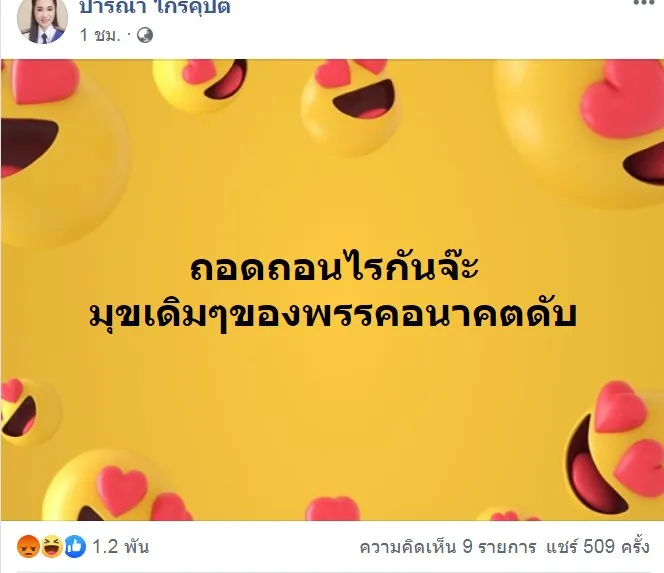664x573 pixels.
Task: Open ความคิดเห็น 9 รายการ comments
Action: tap(448, 547)
